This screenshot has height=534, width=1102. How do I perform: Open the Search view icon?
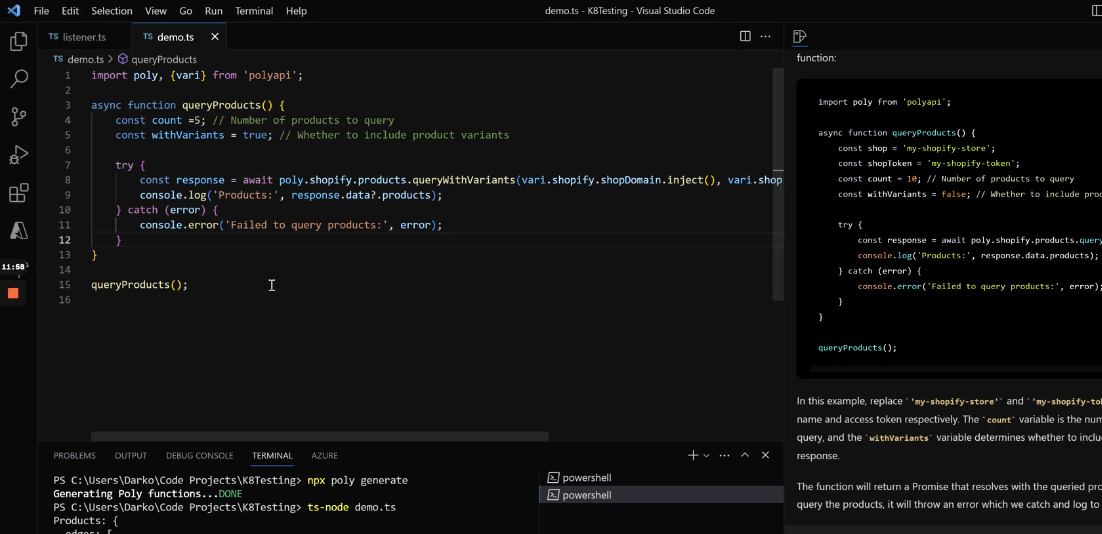pyautogui.click(x=18, y=79)
